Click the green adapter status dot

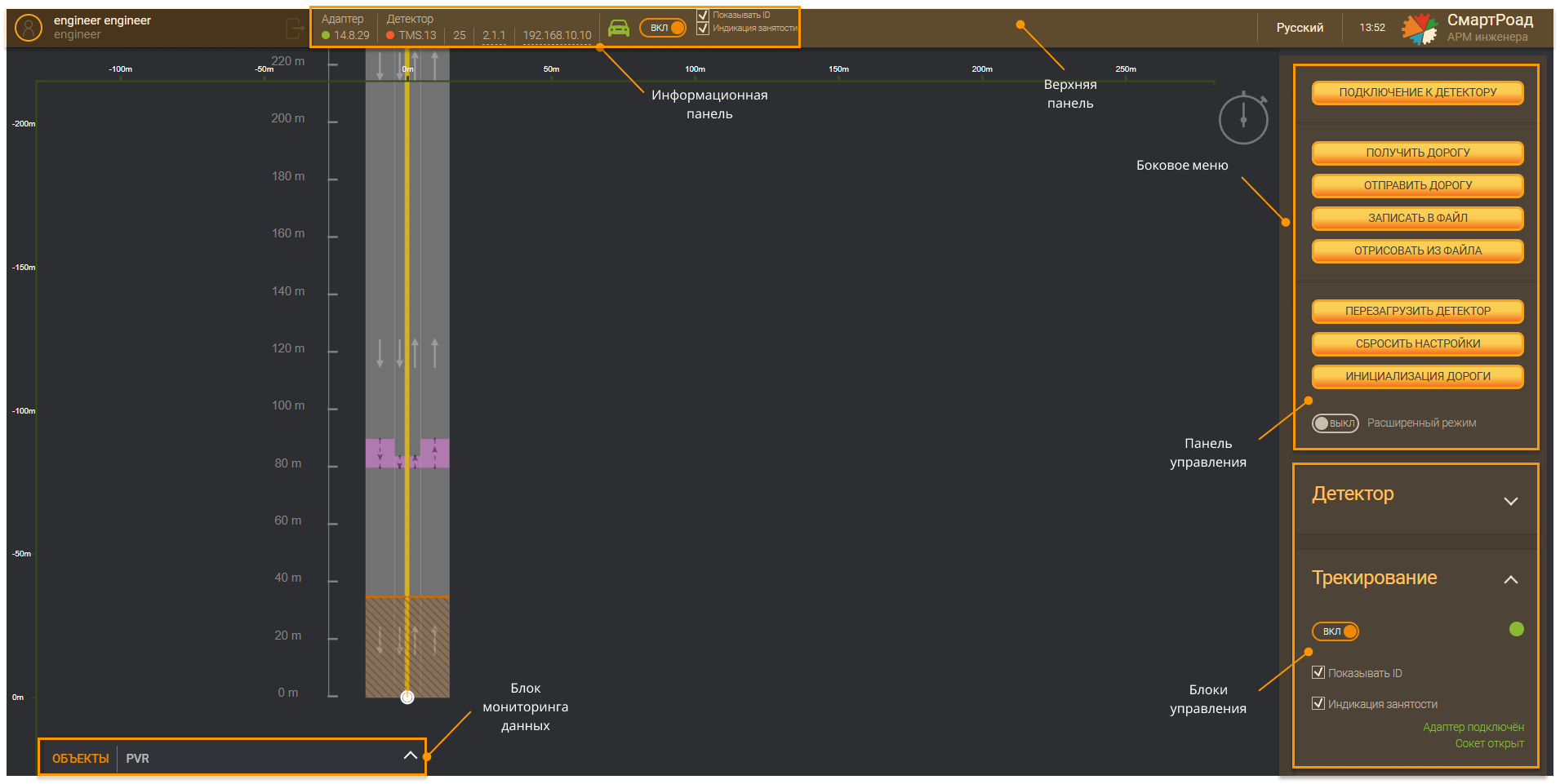point(326,35)
